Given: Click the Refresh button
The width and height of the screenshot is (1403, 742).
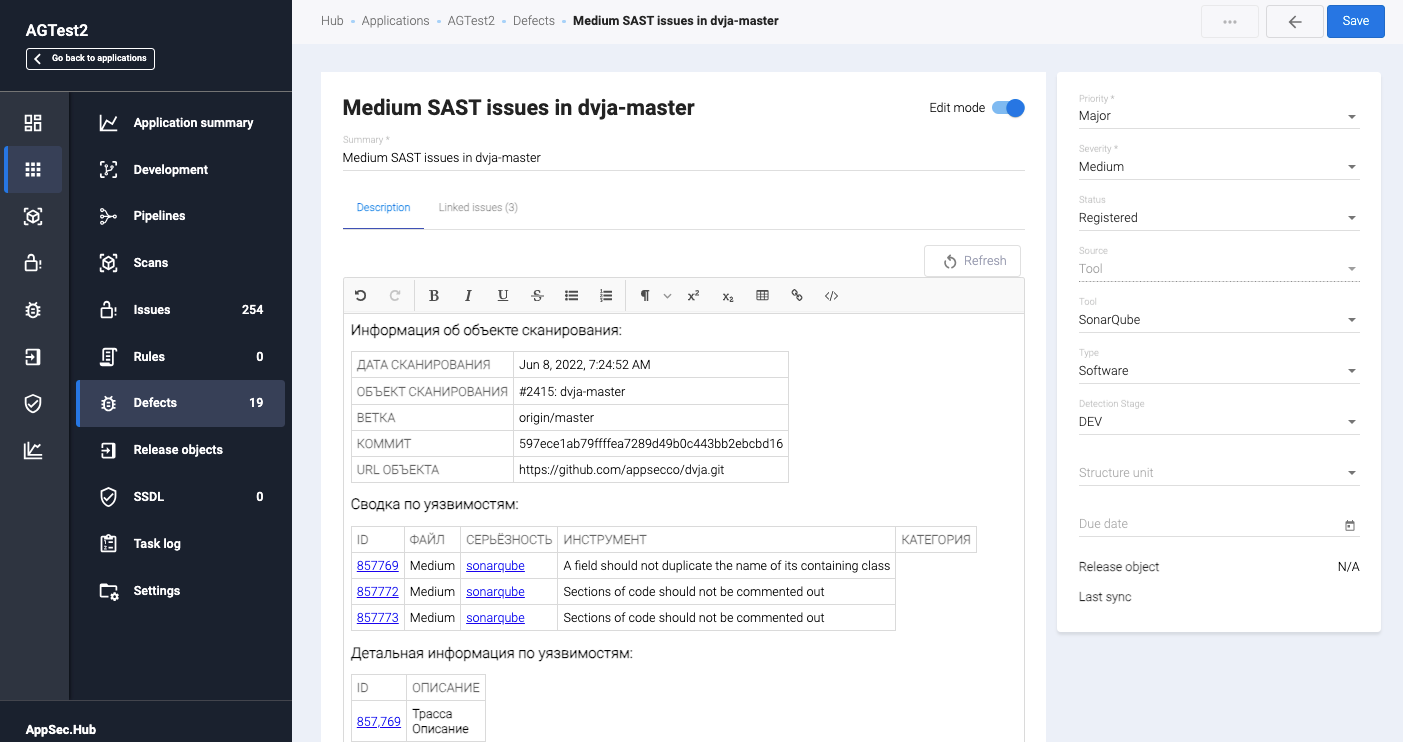Looking at the screenshot, I should (x=972, y=261).
